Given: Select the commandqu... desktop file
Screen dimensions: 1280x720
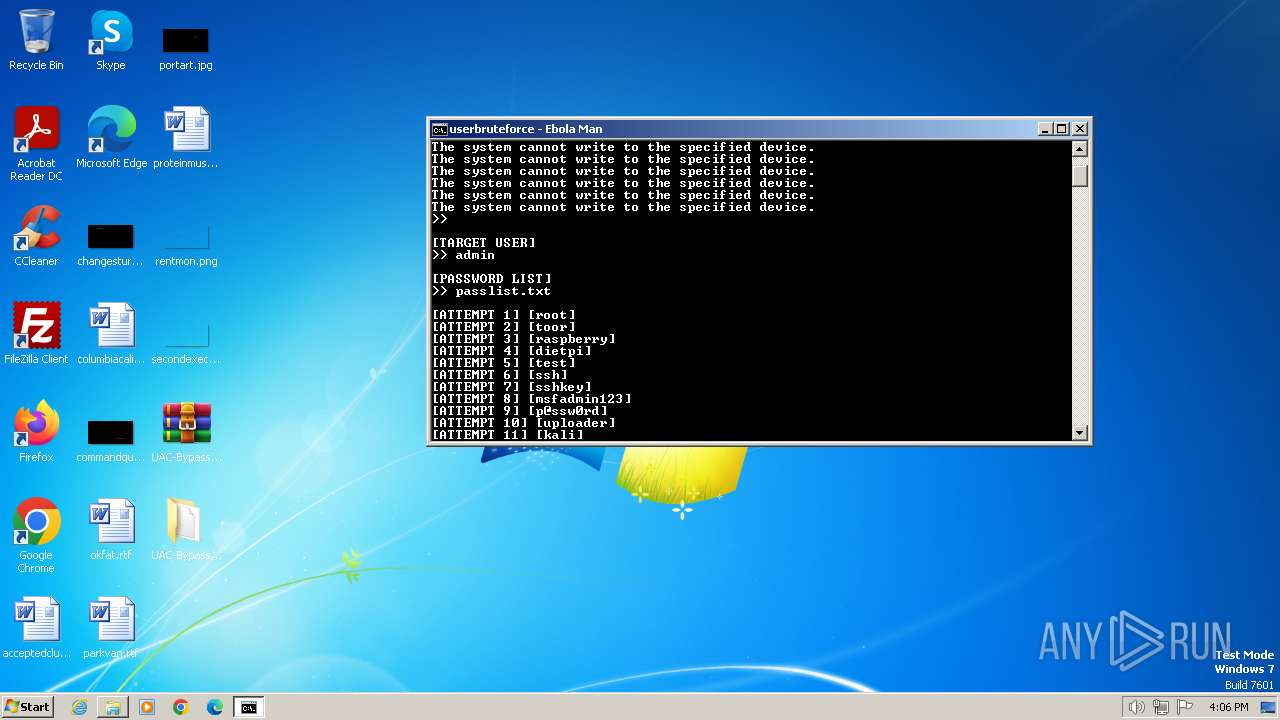Looking at the screenshot, I should [111, 440].
